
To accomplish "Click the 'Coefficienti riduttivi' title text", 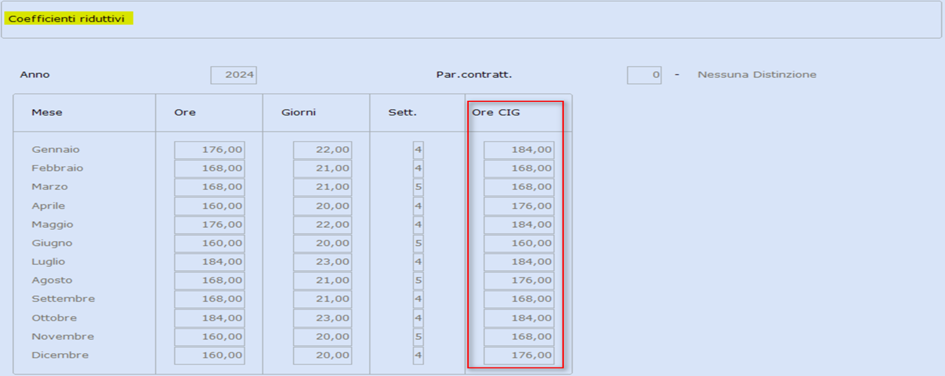I will pos(66,19).
